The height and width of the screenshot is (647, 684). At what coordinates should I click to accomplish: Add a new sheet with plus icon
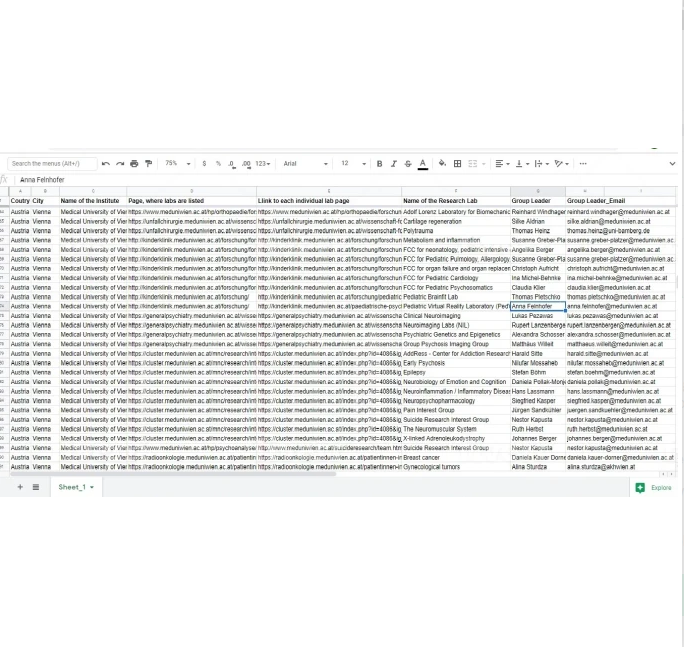coord(20,487)
